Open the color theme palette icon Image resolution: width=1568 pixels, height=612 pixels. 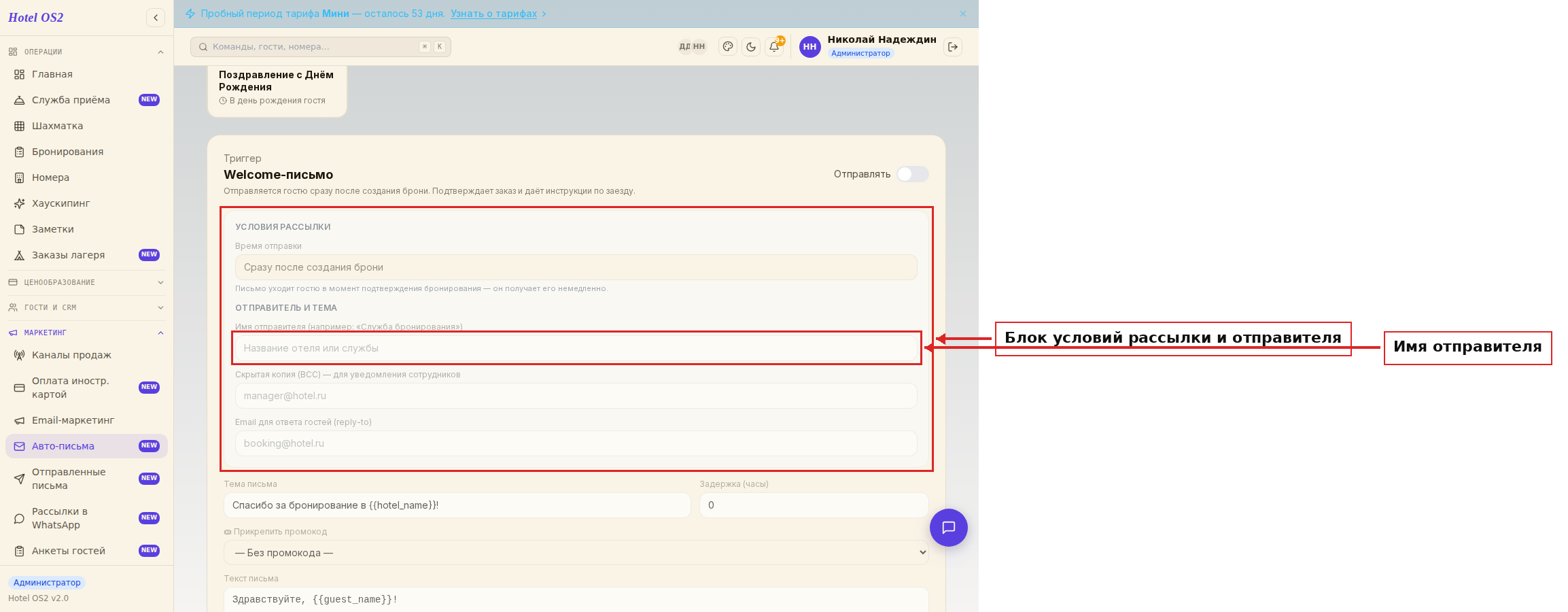(x=728, y=47)
